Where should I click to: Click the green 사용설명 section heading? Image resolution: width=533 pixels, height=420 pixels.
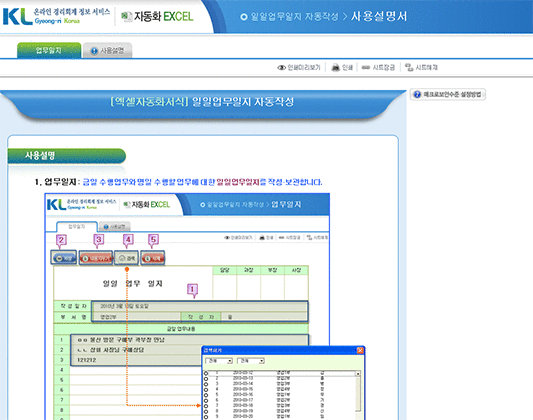click(67, 156)
